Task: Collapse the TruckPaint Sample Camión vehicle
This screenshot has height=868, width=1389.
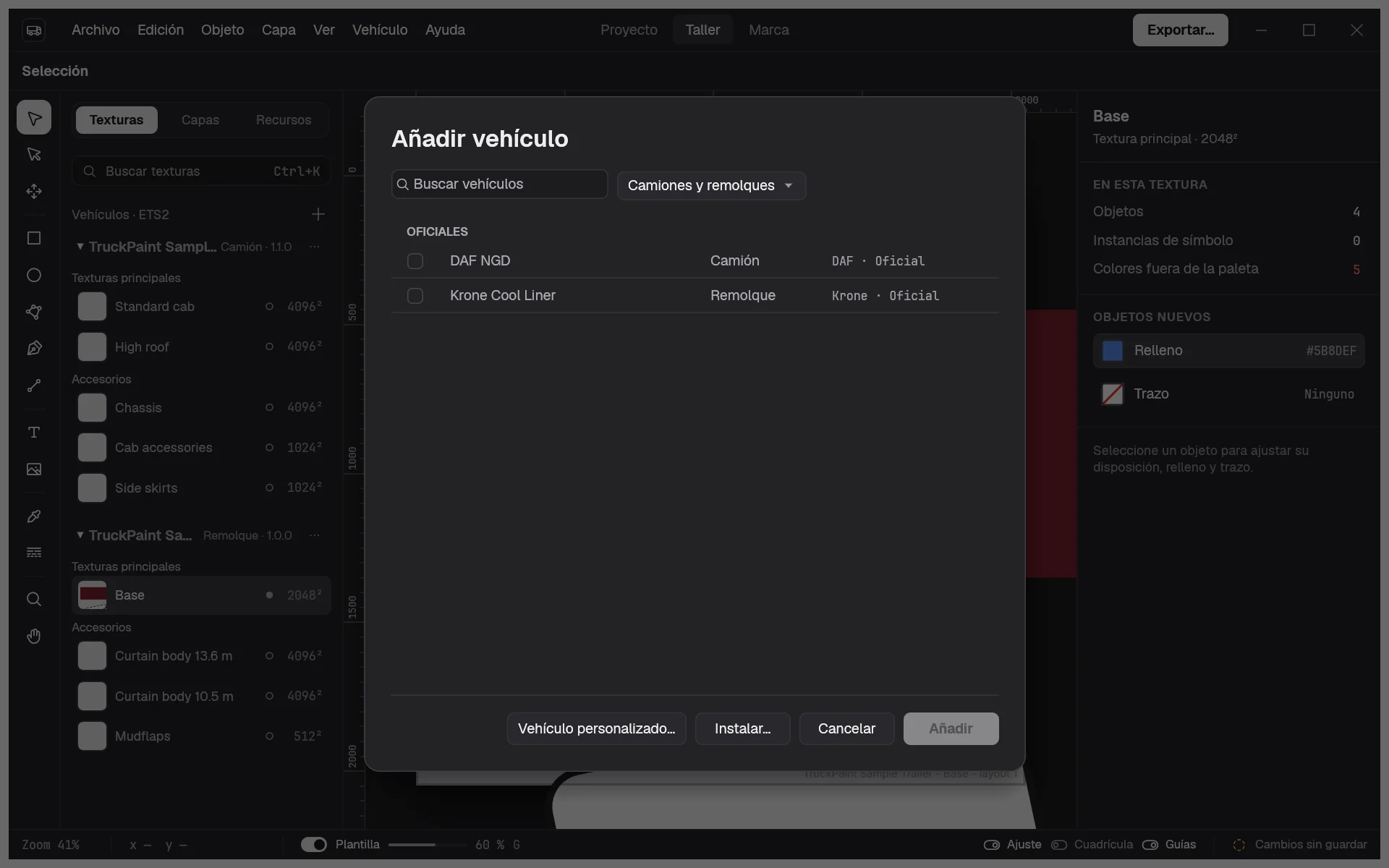Action: pos(80,247)
